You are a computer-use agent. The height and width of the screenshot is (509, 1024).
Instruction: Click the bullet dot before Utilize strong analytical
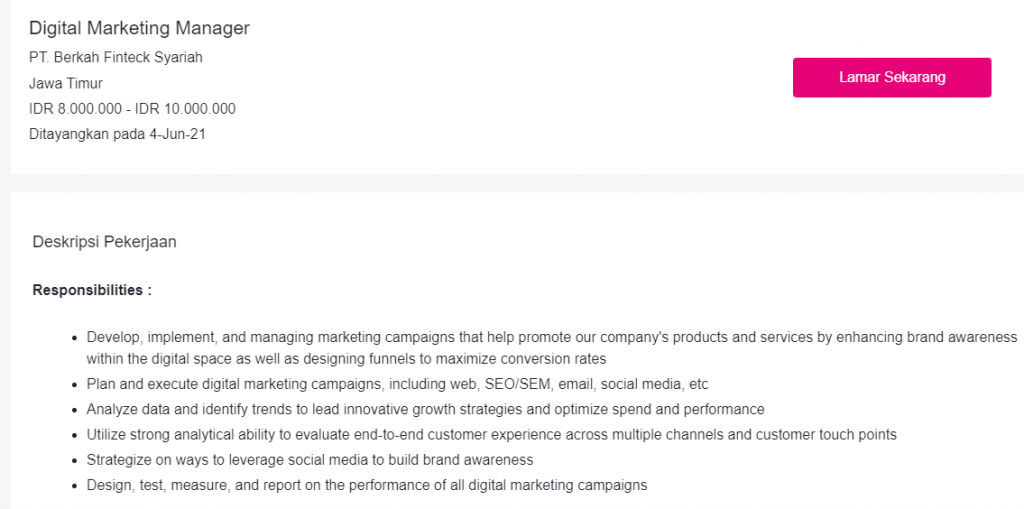click(x=75, y=435)
